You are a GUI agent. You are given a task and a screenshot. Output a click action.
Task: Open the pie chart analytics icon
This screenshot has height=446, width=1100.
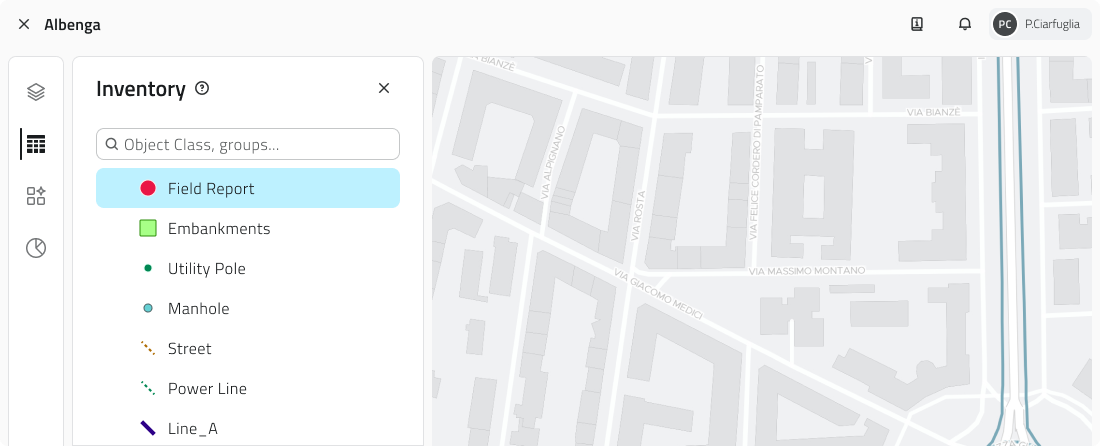tap(36, 248)
